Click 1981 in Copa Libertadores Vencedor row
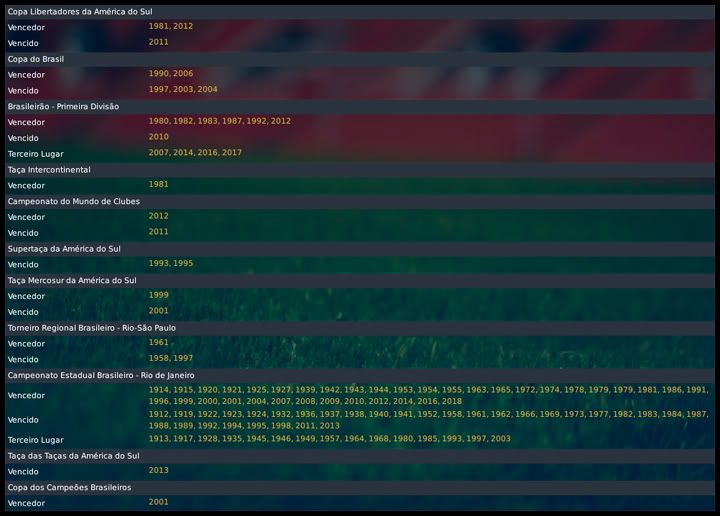Image resolution: width=720 pixels, height=516 pixels. 158,26
